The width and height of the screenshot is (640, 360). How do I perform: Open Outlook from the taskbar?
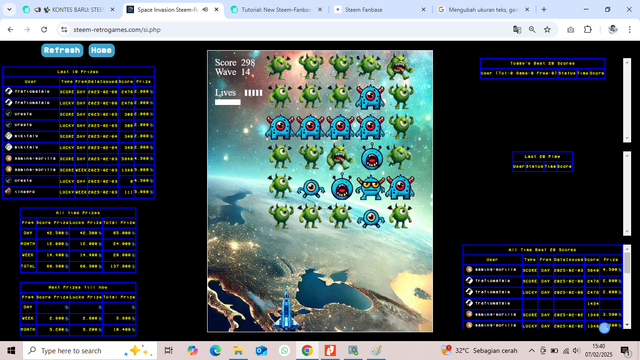coord(261,351)
